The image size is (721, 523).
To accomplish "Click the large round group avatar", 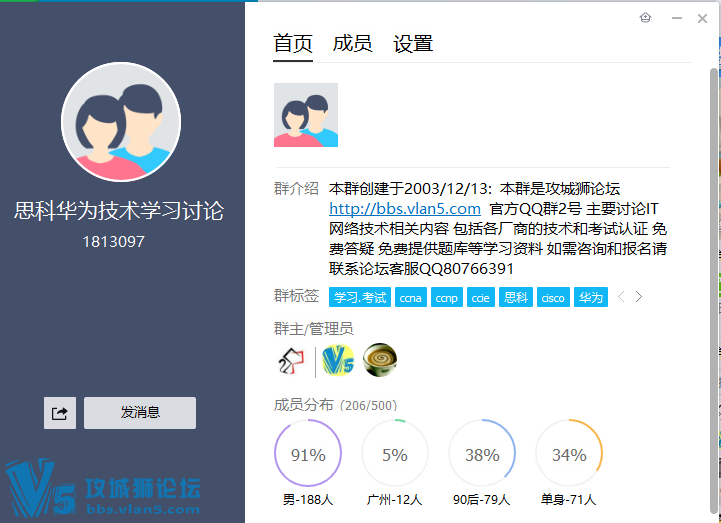I will click(121, 122).
